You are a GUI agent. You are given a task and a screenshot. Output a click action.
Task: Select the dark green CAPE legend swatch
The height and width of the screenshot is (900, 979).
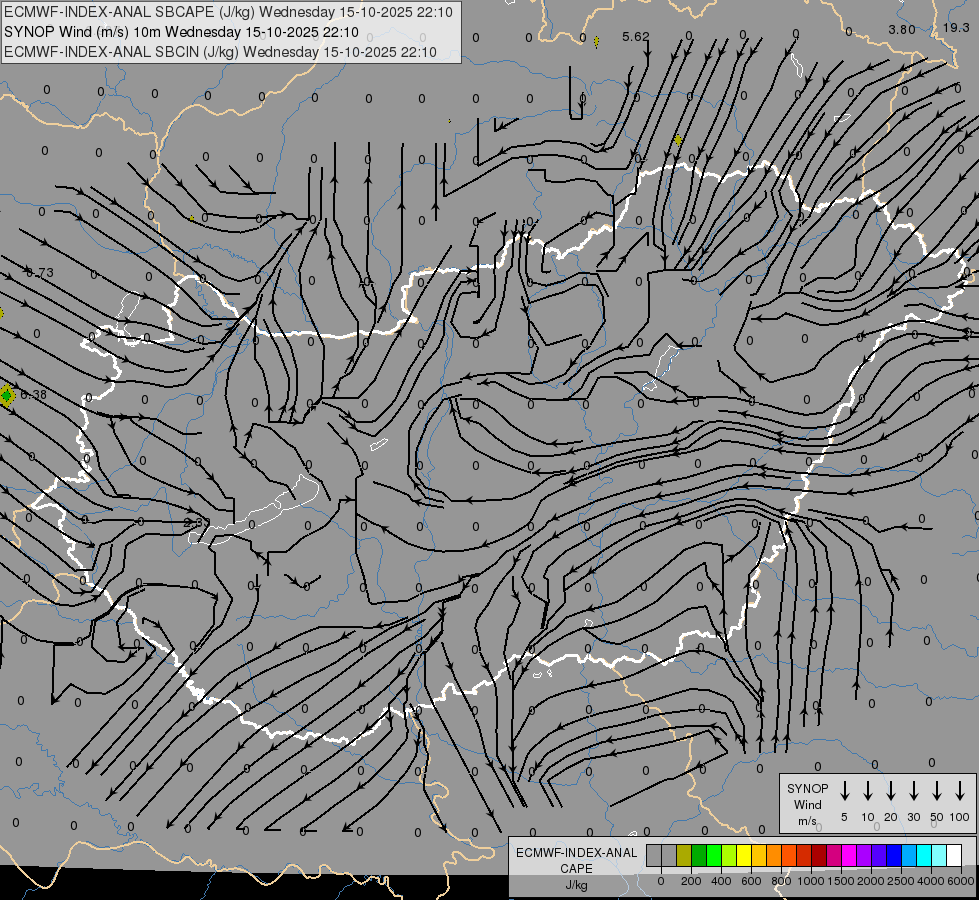pyautogui.click(x=699, y=855)
